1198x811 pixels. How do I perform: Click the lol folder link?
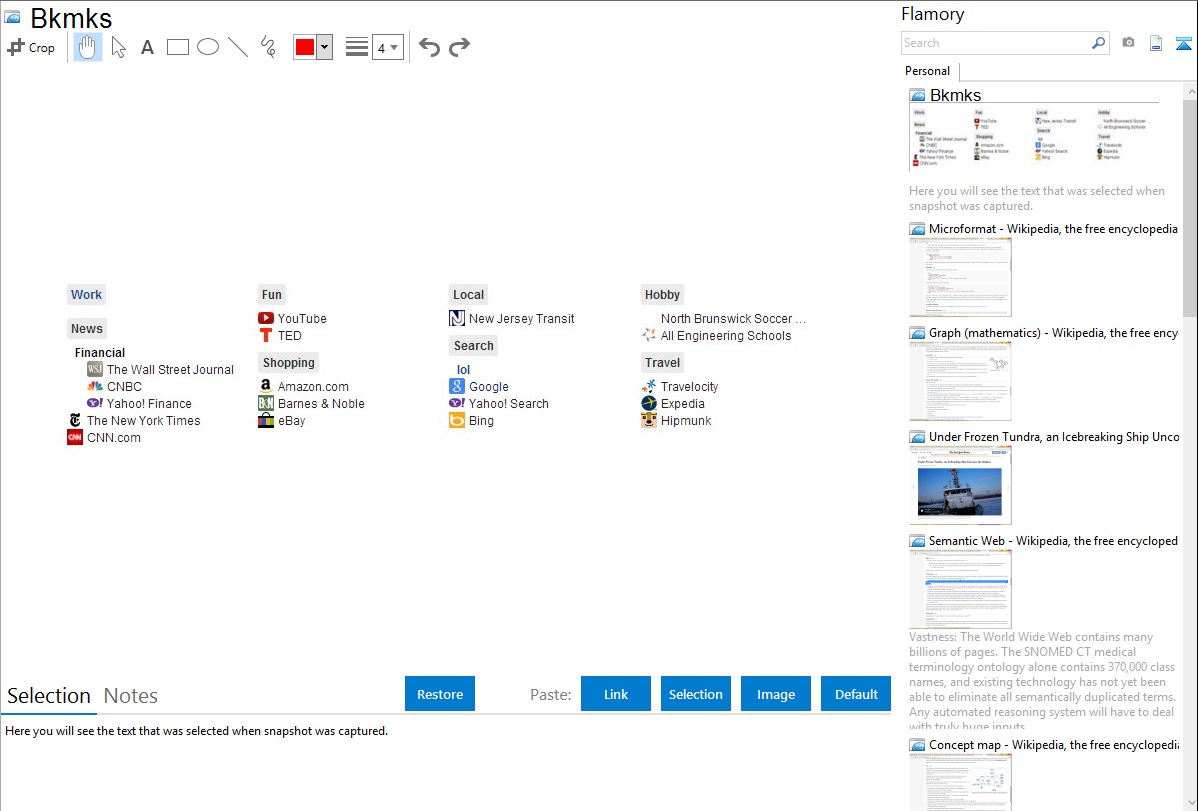tap(463, 370)
